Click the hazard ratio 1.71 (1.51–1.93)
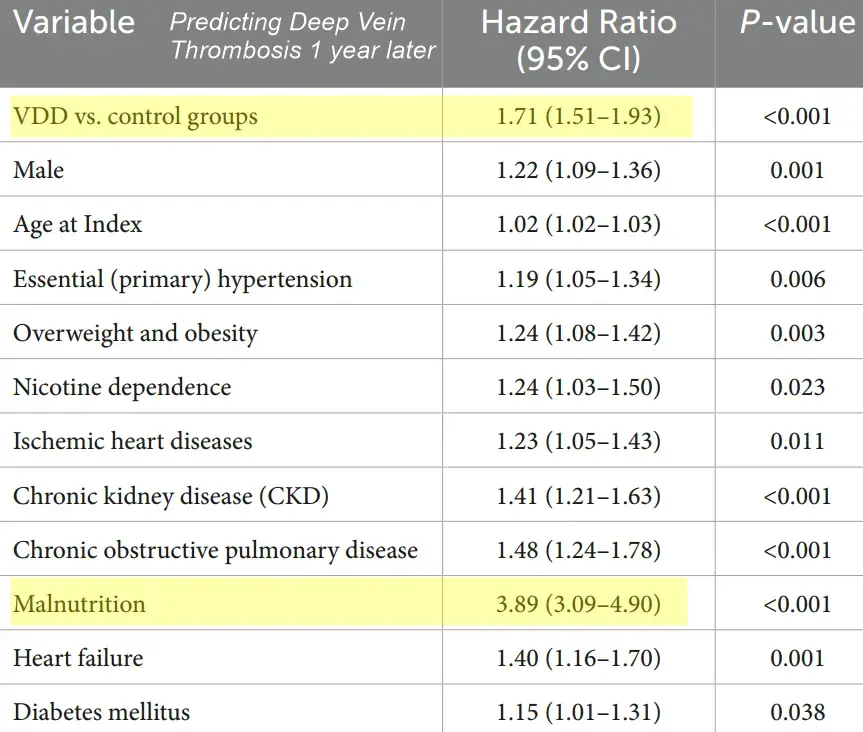Image resolution: width=863 pixels, height=732 pixels. [x=579, y=117]
